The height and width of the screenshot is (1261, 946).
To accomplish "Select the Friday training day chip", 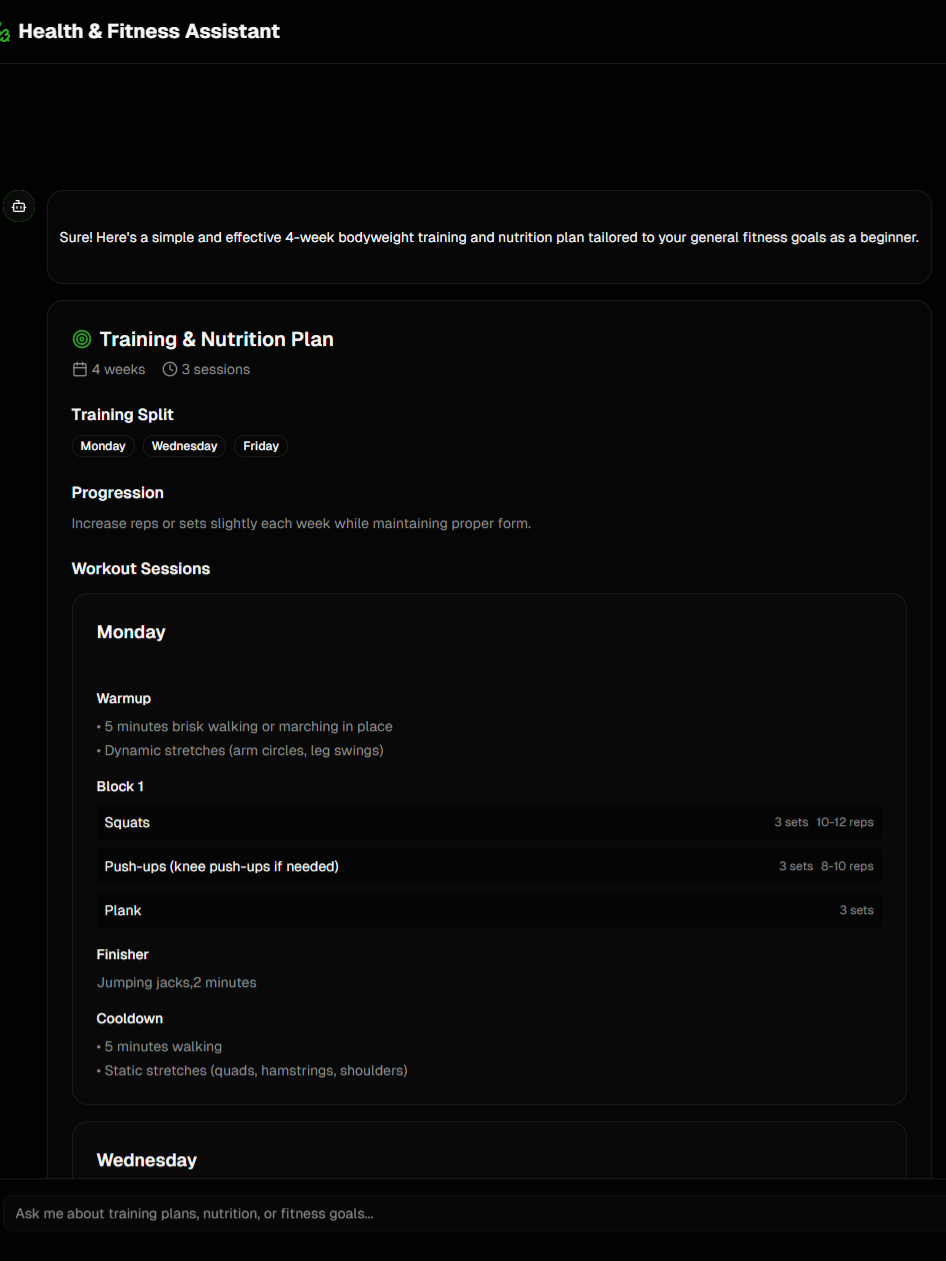I will click(x=261, y=446).
